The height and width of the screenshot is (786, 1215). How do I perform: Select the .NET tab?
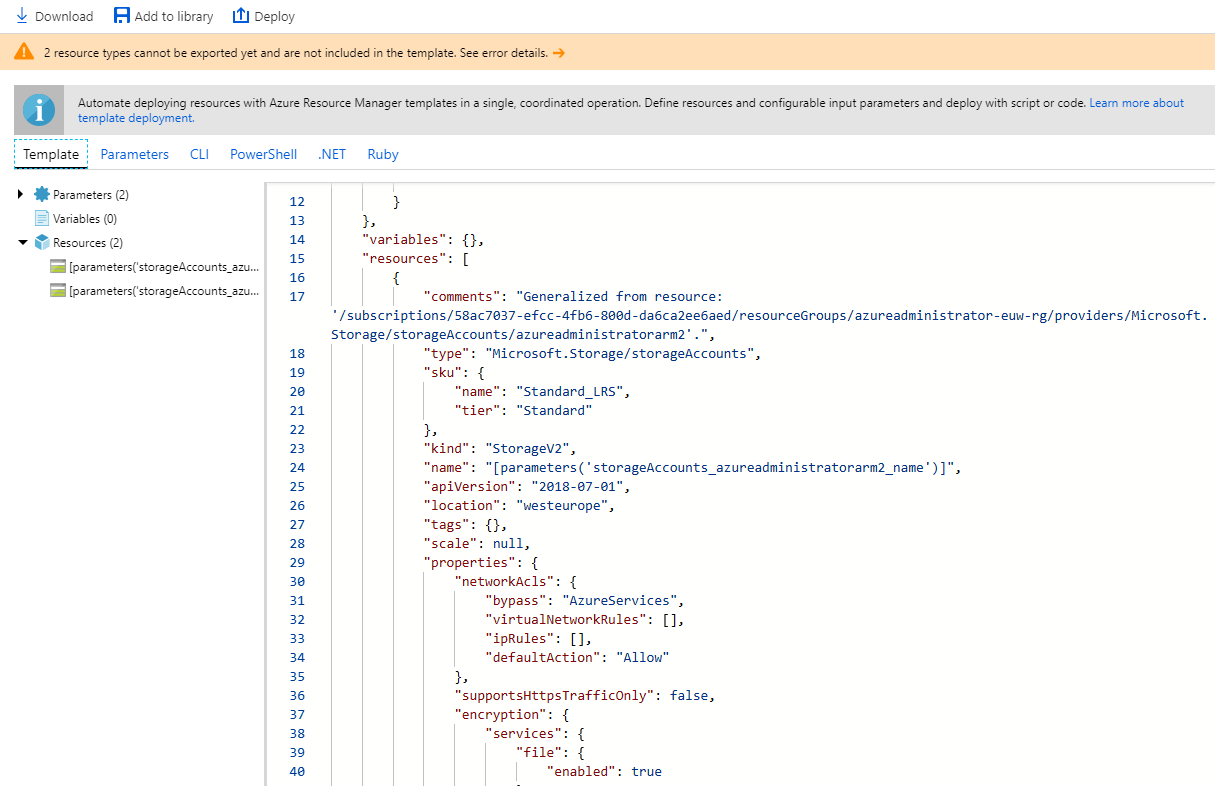point(332,154)
